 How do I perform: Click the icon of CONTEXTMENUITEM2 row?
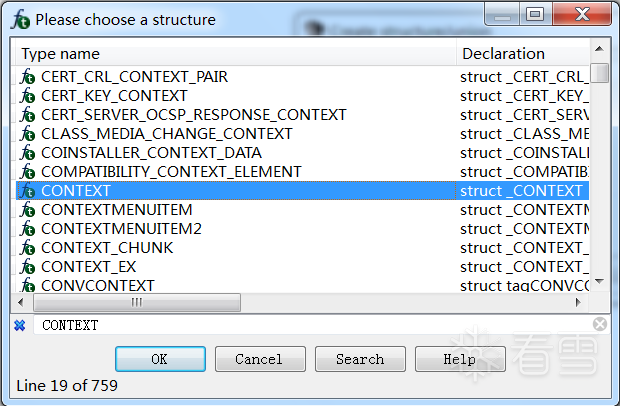click(x=28, y=228)
